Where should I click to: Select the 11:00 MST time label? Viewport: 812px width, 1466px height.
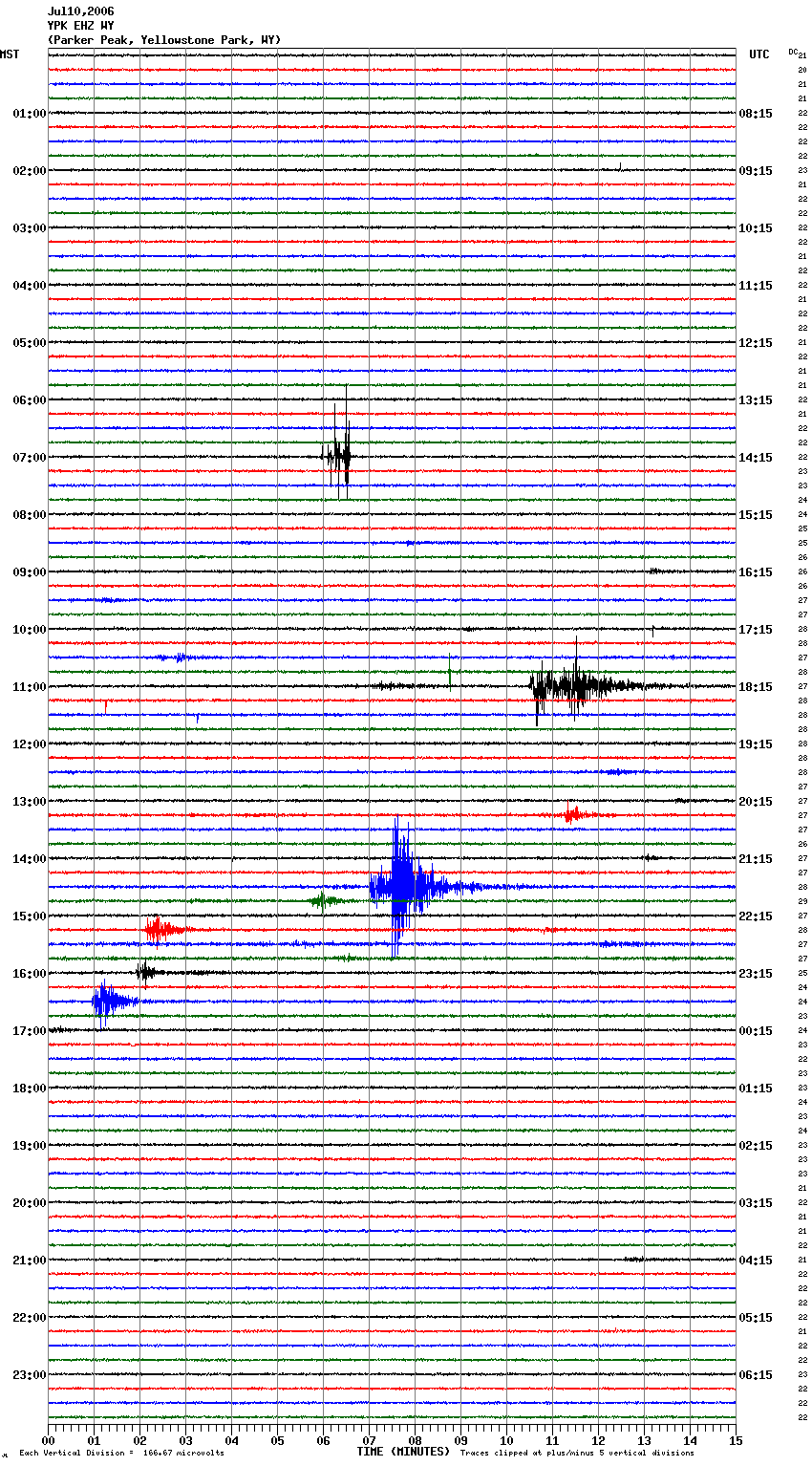pos(30,687)
